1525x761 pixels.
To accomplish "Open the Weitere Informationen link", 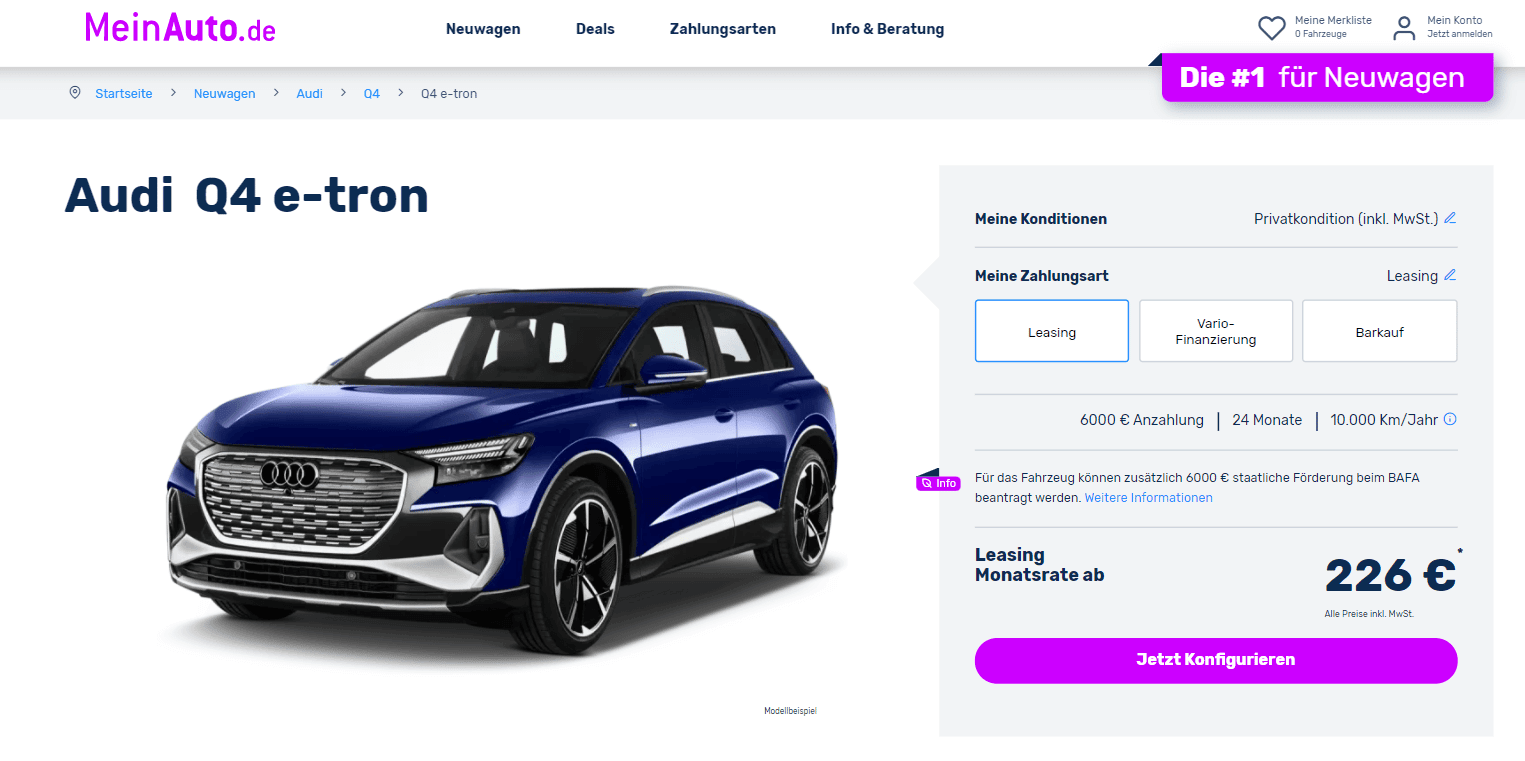I will (1148, 497).
